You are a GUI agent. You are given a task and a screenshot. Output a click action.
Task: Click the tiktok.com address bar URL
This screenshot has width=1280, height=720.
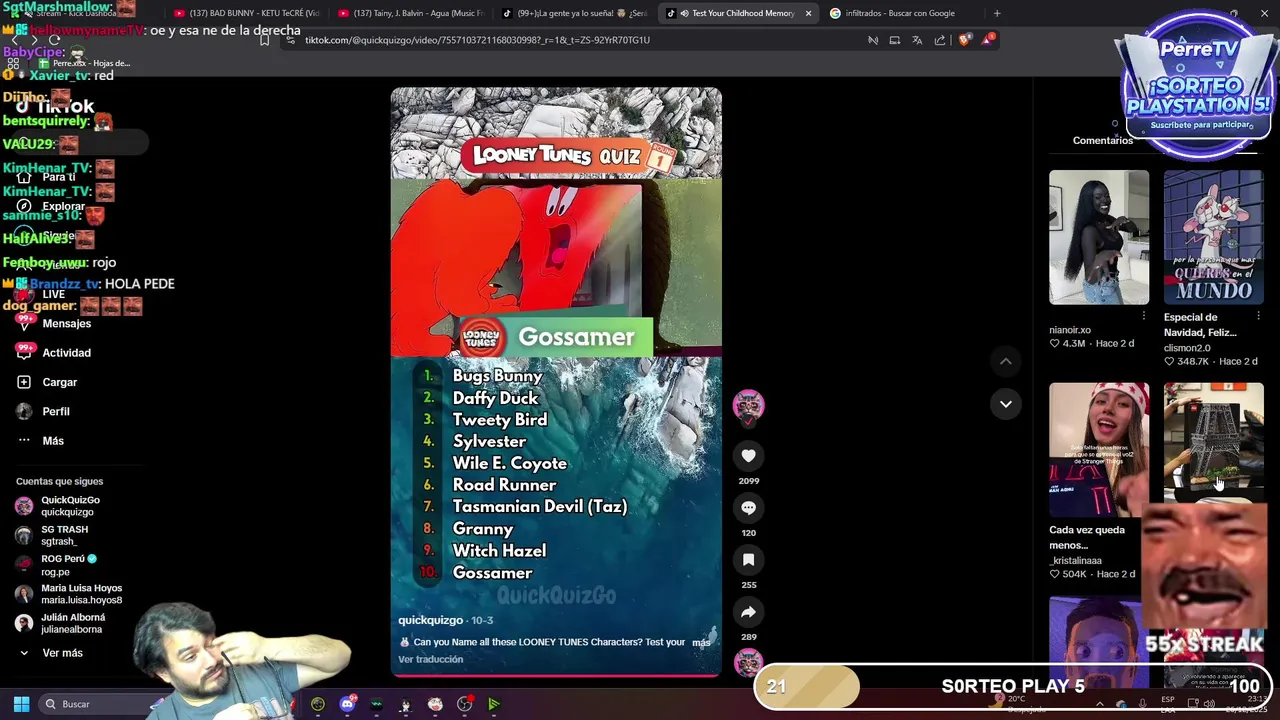pyautogui.click(x=477, y=40)
